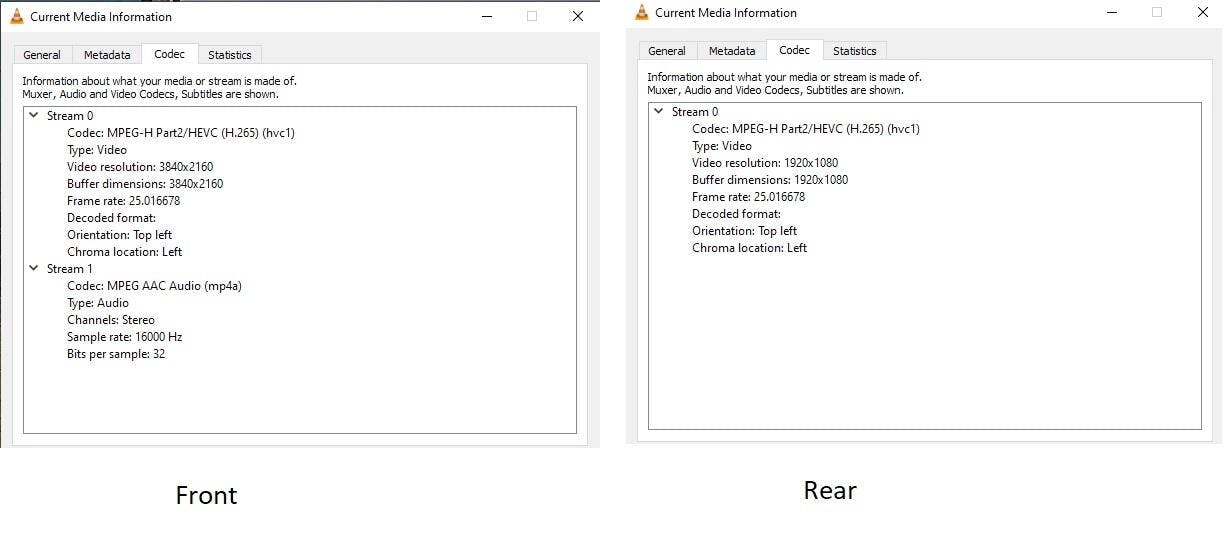Click the VLC cone icon in the right window title bar

coord(642,13)
